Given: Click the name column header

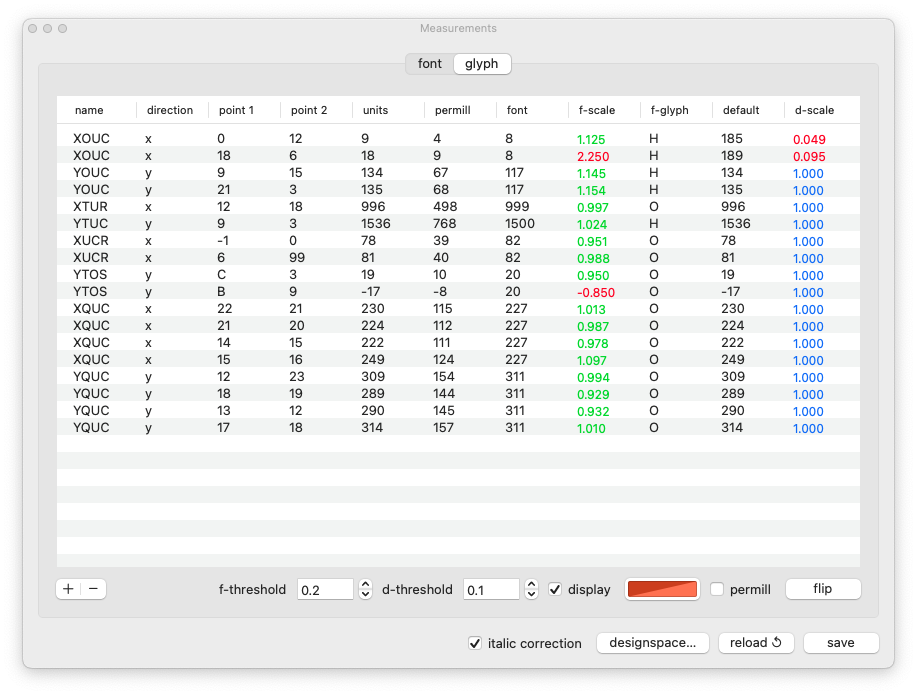Looking at the screenshot, I should (x=90, y=110).
